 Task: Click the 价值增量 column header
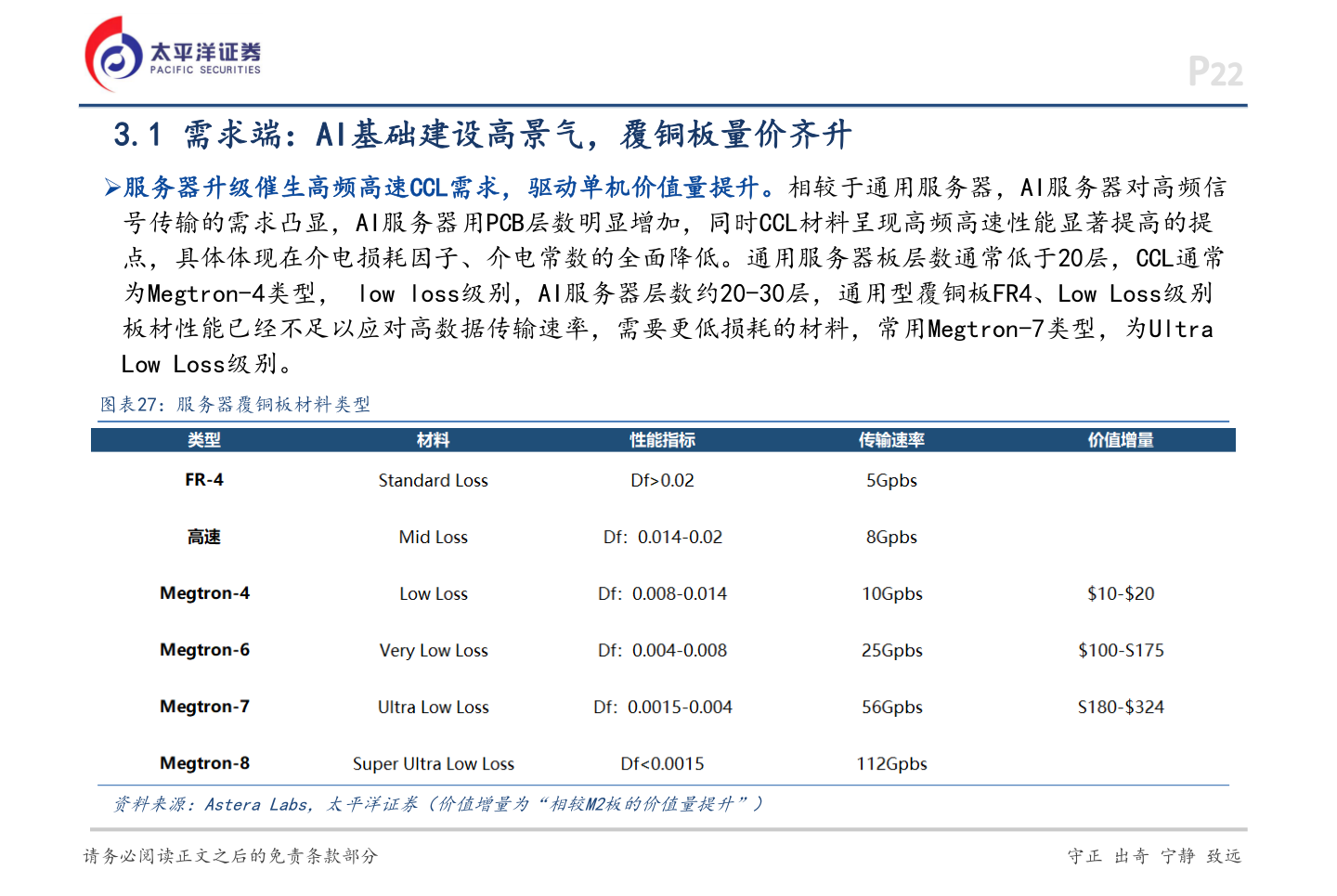(1121, 440)
